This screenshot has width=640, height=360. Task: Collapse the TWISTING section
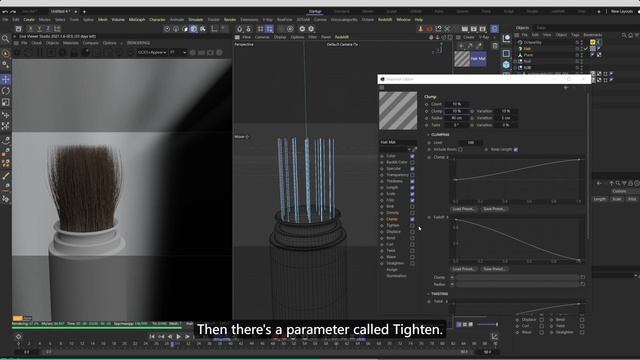[429, 294]
